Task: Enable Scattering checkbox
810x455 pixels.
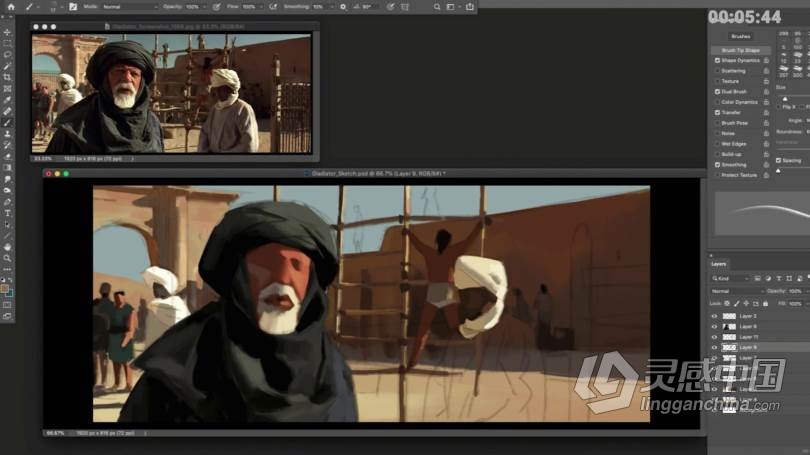Action: click(x=718, y=71)
